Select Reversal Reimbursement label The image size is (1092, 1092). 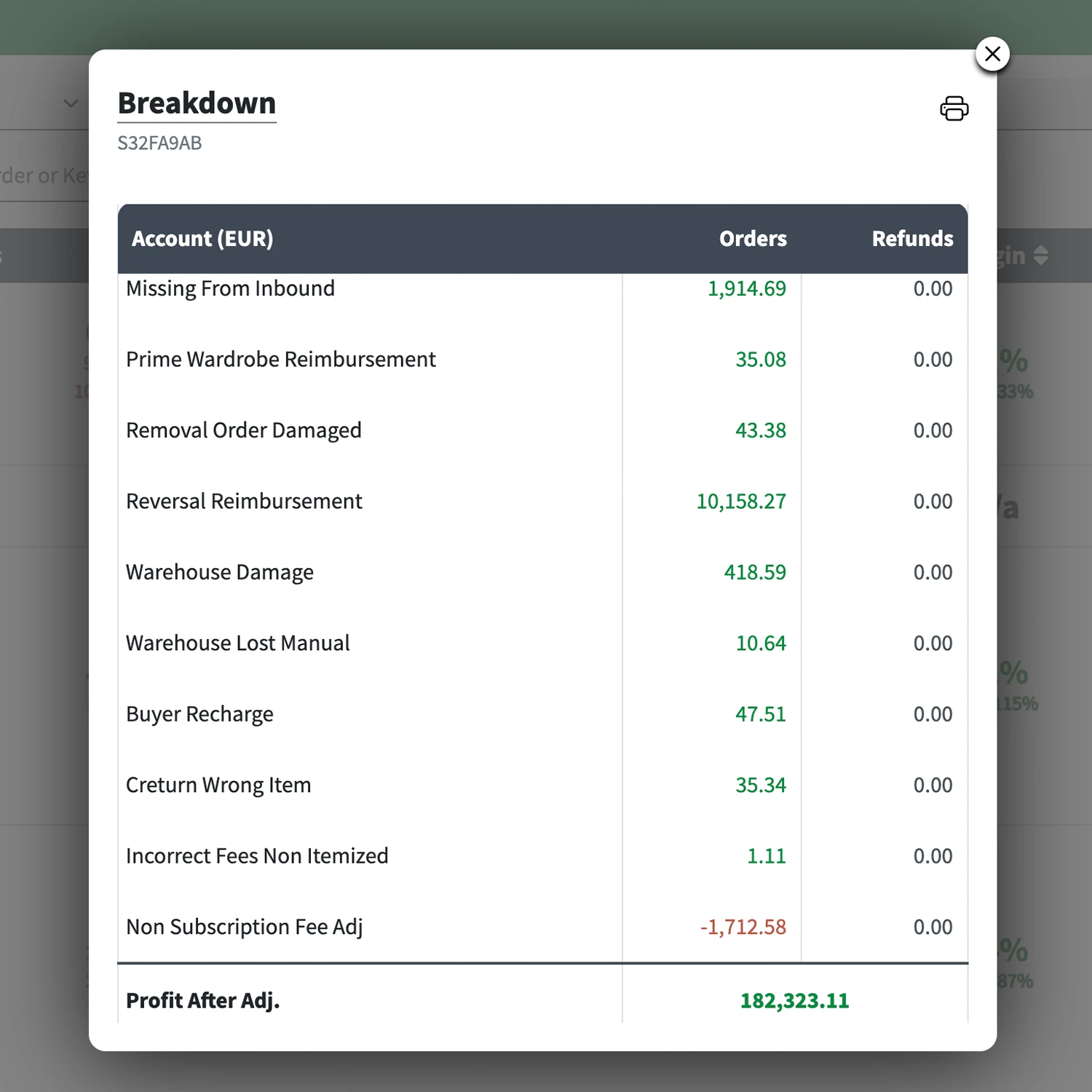click(x=244, y=502)
